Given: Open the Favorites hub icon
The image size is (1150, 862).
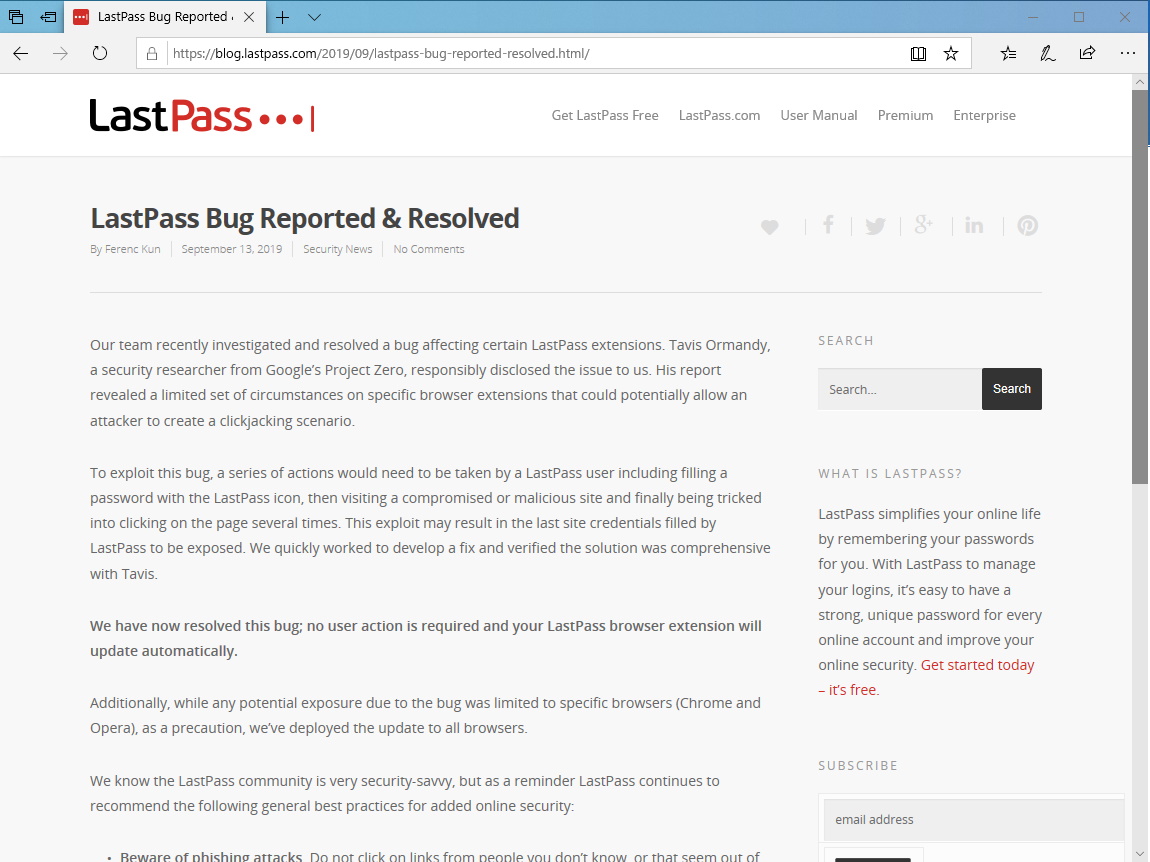Looking at the screenshot, I should tap(1008, 53).
